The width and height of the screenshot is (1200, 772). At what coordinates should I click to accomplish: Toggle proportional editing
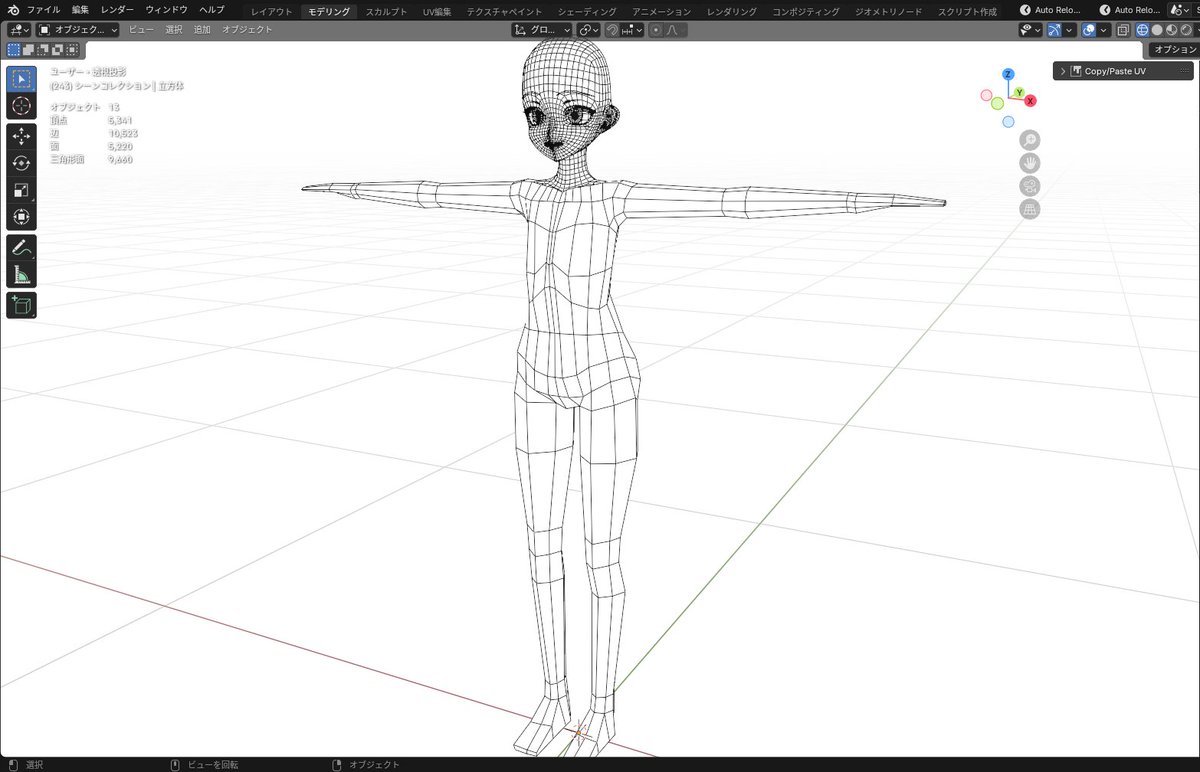tap(656, 30)
